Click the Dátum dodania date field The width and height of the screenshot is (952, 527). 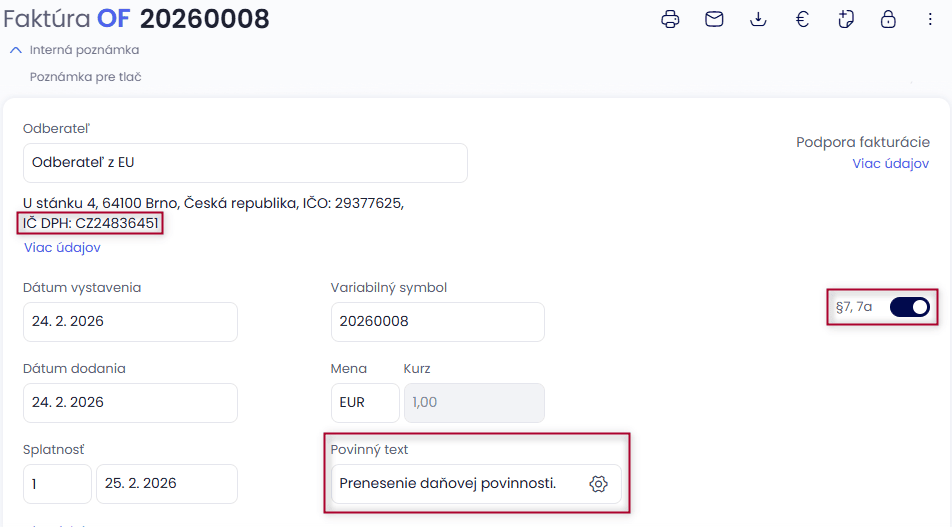[x=130, y=403]
